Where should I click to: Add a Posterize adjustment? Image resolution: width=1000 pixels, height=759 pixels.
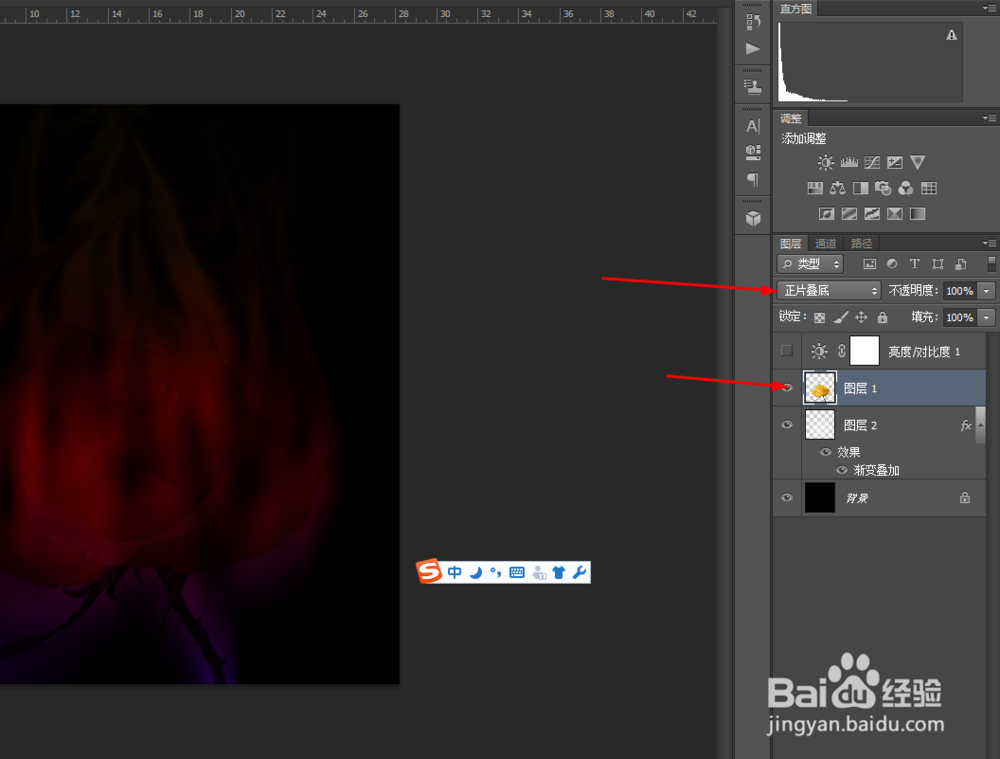[849, 214]
